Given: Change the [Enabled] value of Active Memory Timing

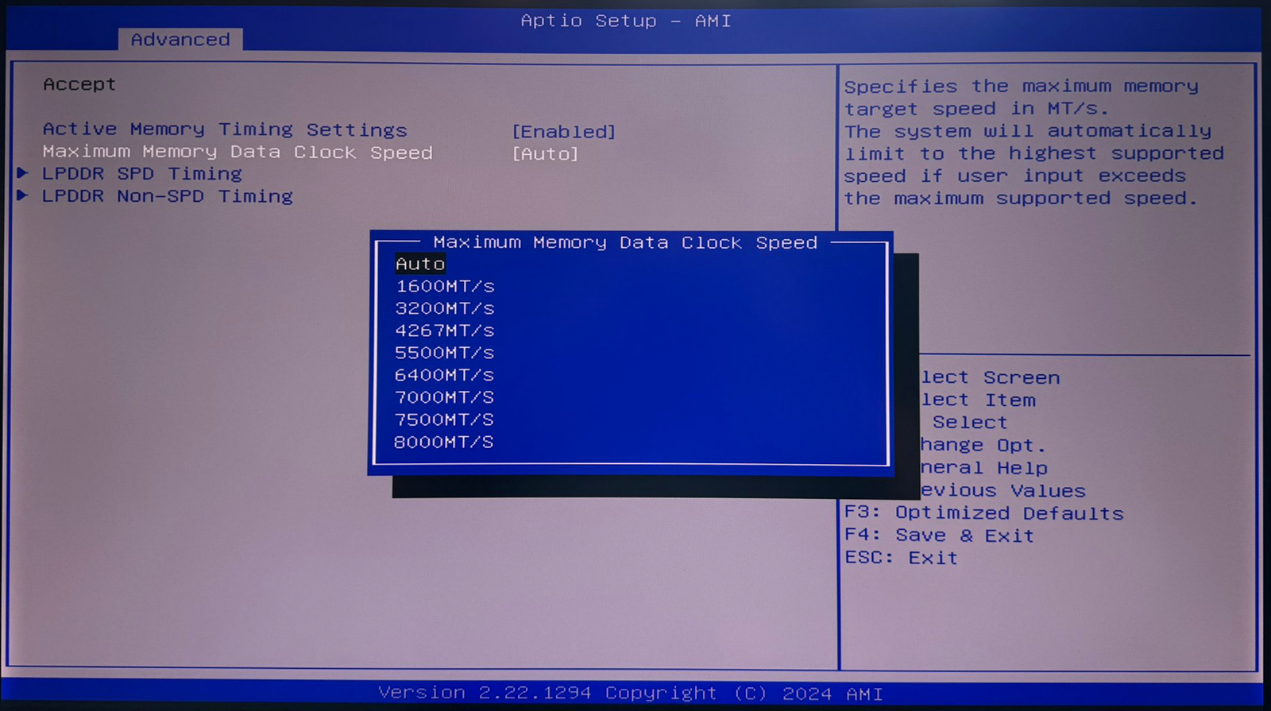Looking at the screenshot, I should pyautogui.click(x=563, y=131).
